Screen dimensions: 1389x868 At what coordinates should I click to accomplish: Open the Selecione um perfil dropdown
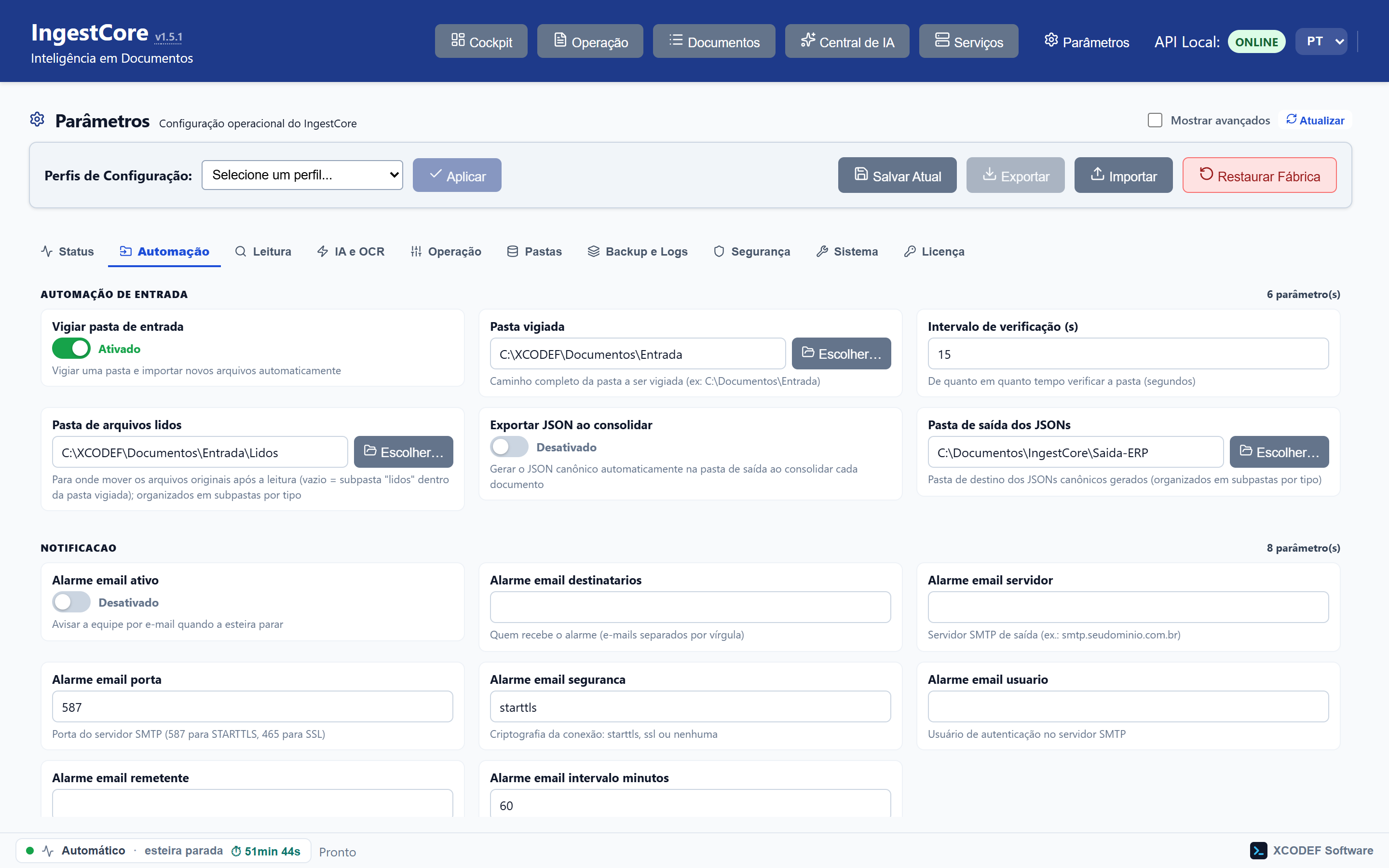pyautogui.click(x=302, y=175)
